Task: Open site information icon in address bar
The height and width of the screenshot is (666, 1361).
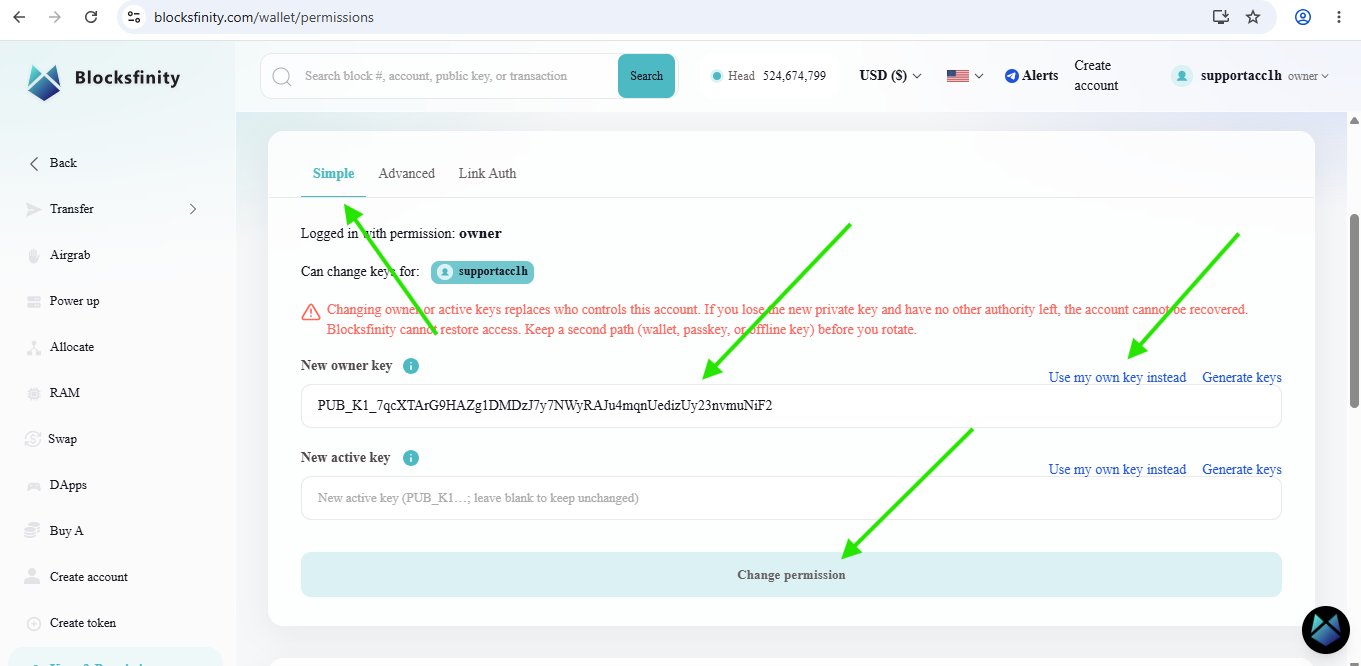Action: (x=135, y=17)
